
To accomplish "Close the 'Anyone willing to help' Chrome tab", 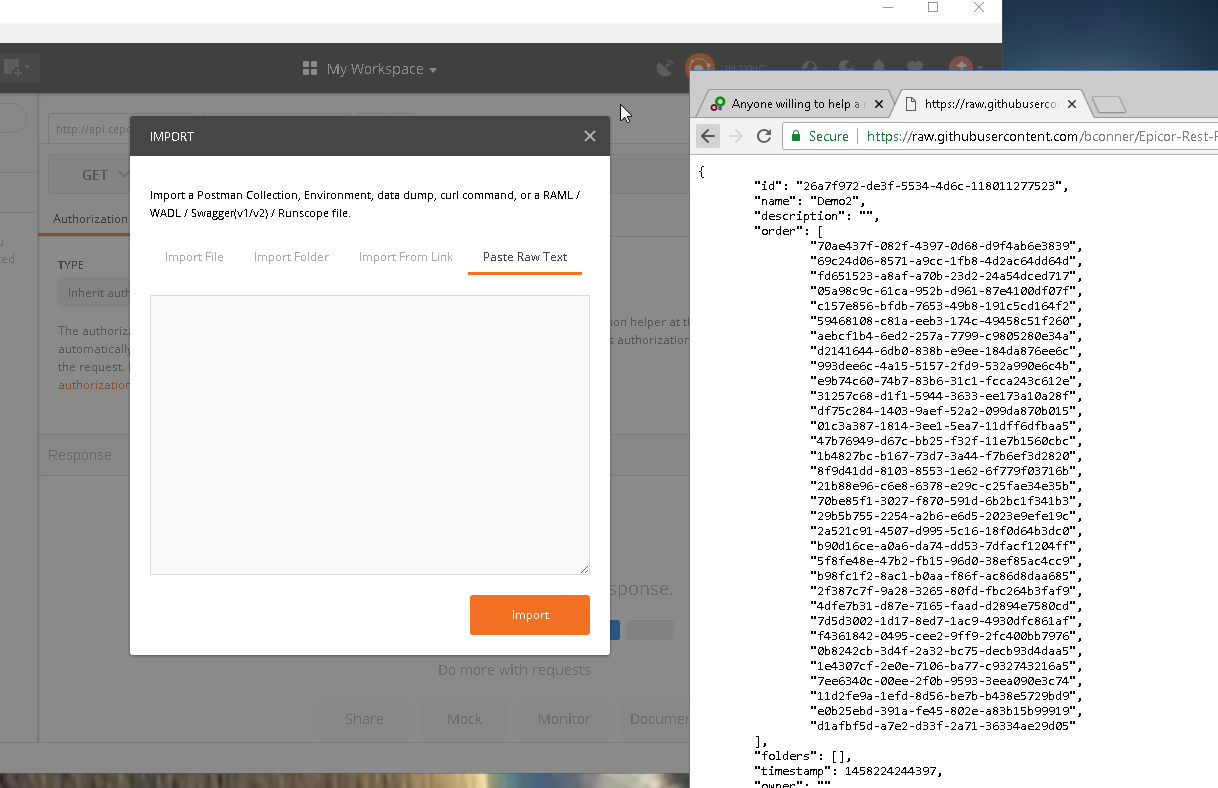I will pos(879,104).
